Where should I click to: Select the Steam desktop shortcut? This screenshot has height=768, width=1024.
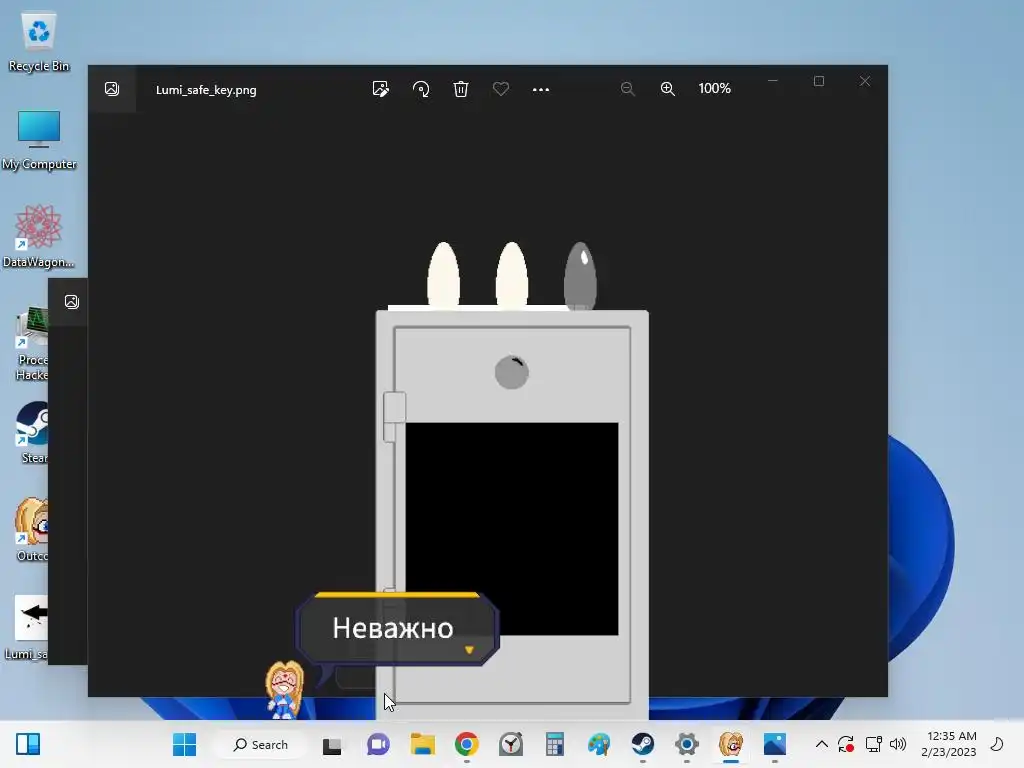tap(33, 432)
